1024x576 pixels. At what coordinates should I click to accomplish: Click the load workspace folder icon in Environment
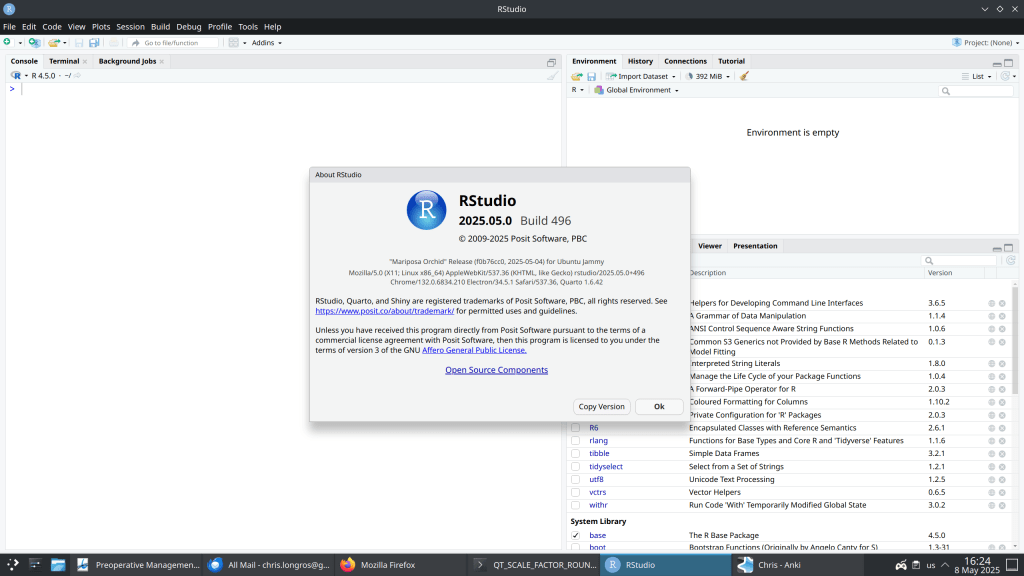pos(577,76)
